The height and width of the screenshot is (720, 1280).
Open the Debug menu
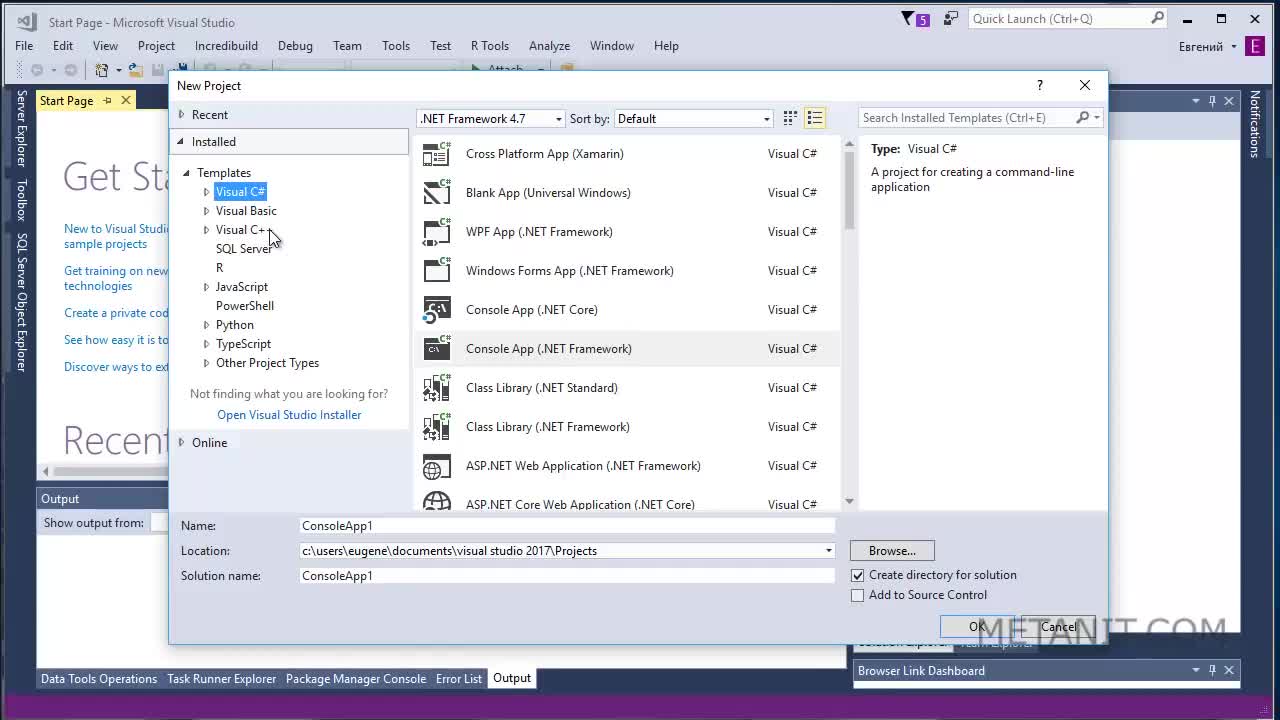(295, 46)
